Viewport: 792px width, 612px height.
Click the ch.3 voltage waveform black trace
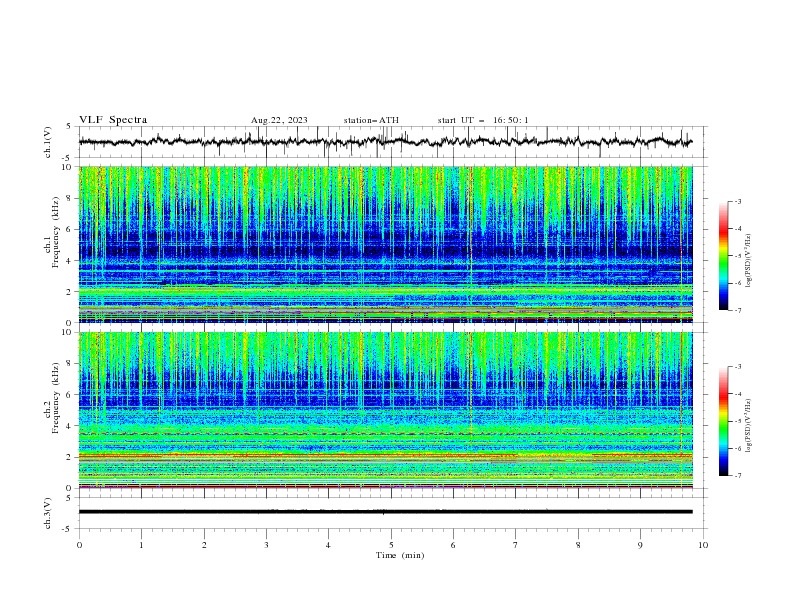pyautogui.click(x=385, y=512)
